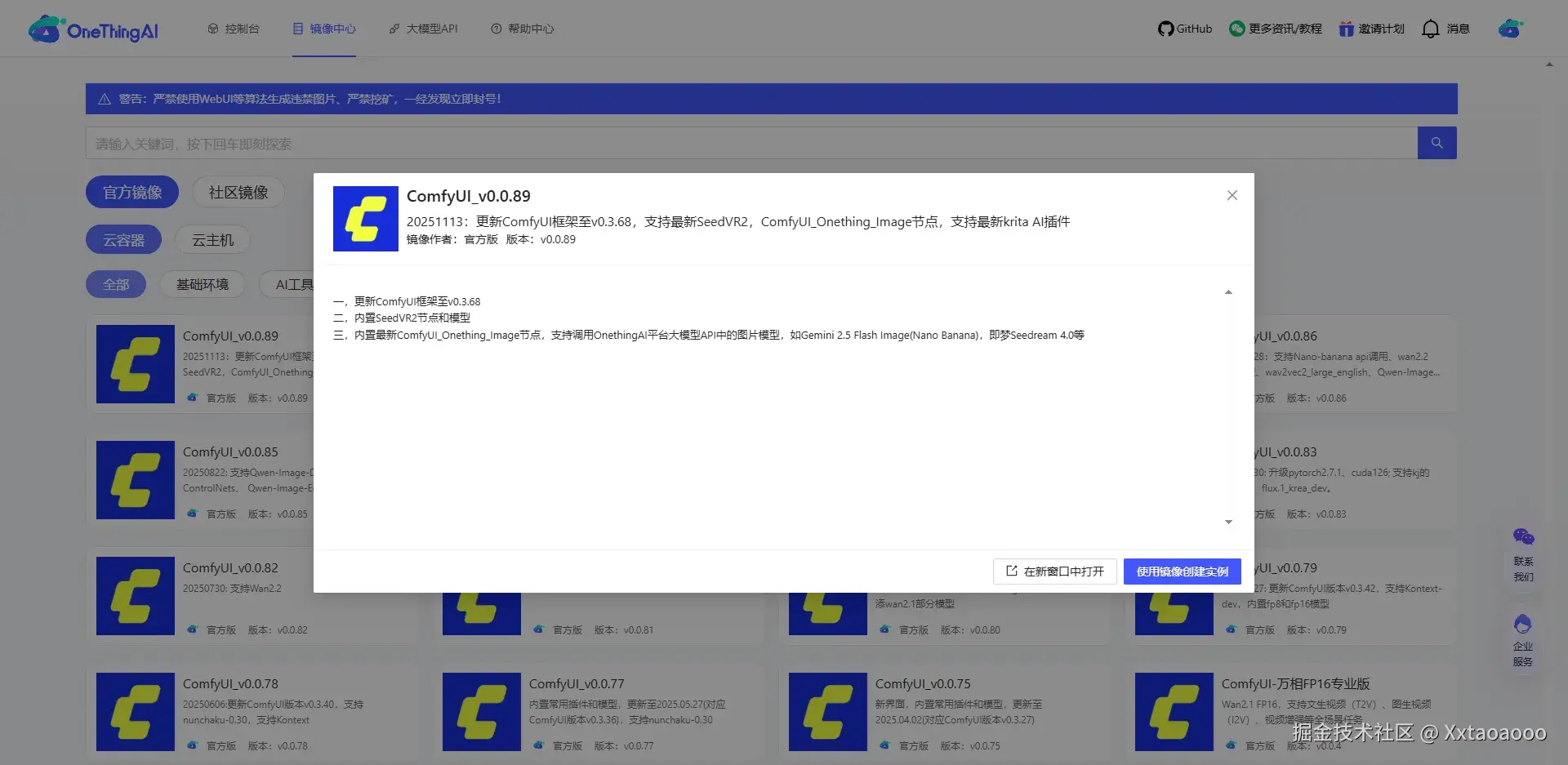Open the ComfyUI_v0.0.77 card title

[x=577, y=683]
